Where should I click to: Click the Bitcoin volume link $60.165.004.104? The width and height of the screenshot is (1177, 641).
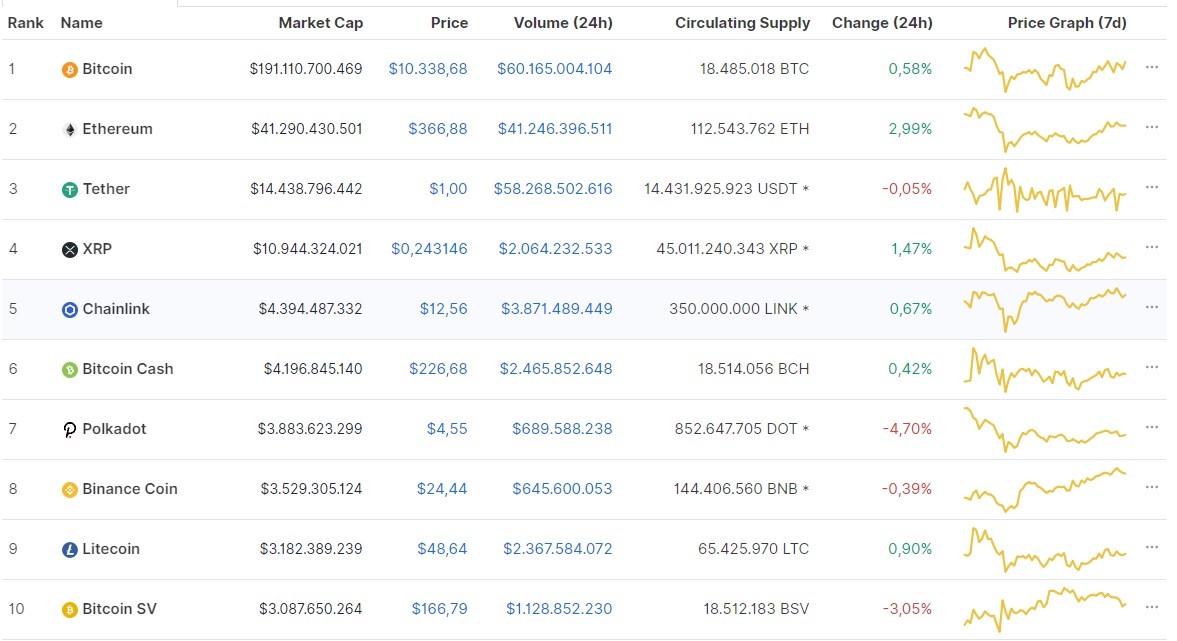tap(555, 69)
